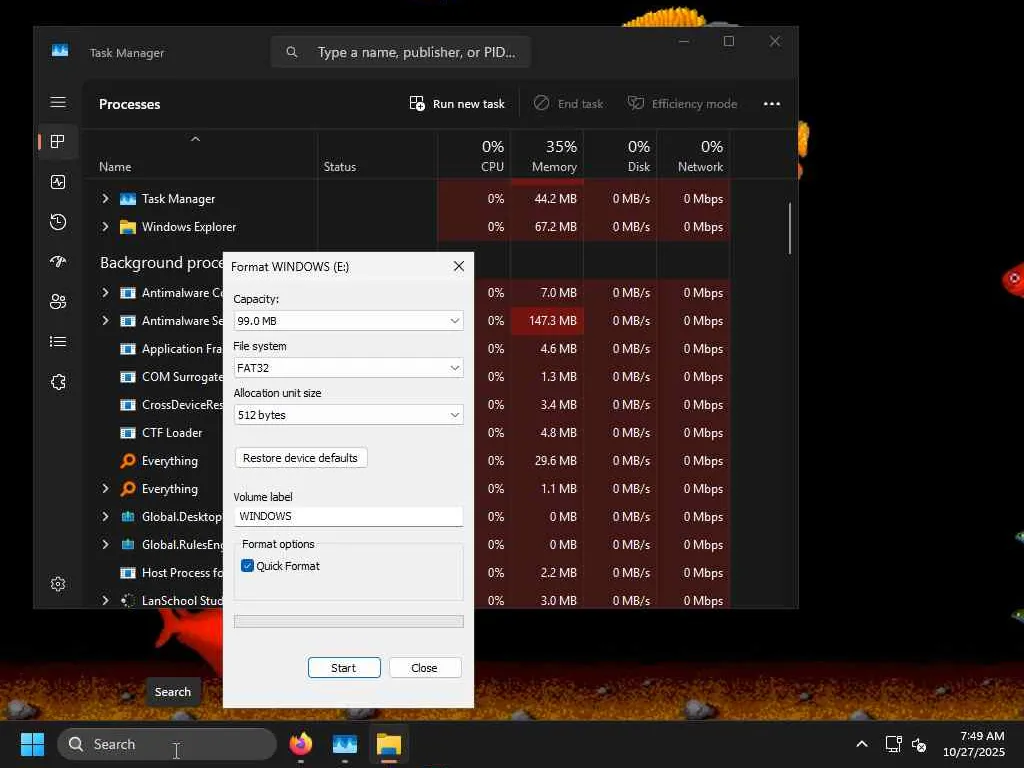Click 67.2 MB memory value
Image resolution: width=1024 pixels, height=768 pixels.
[556, 227]
